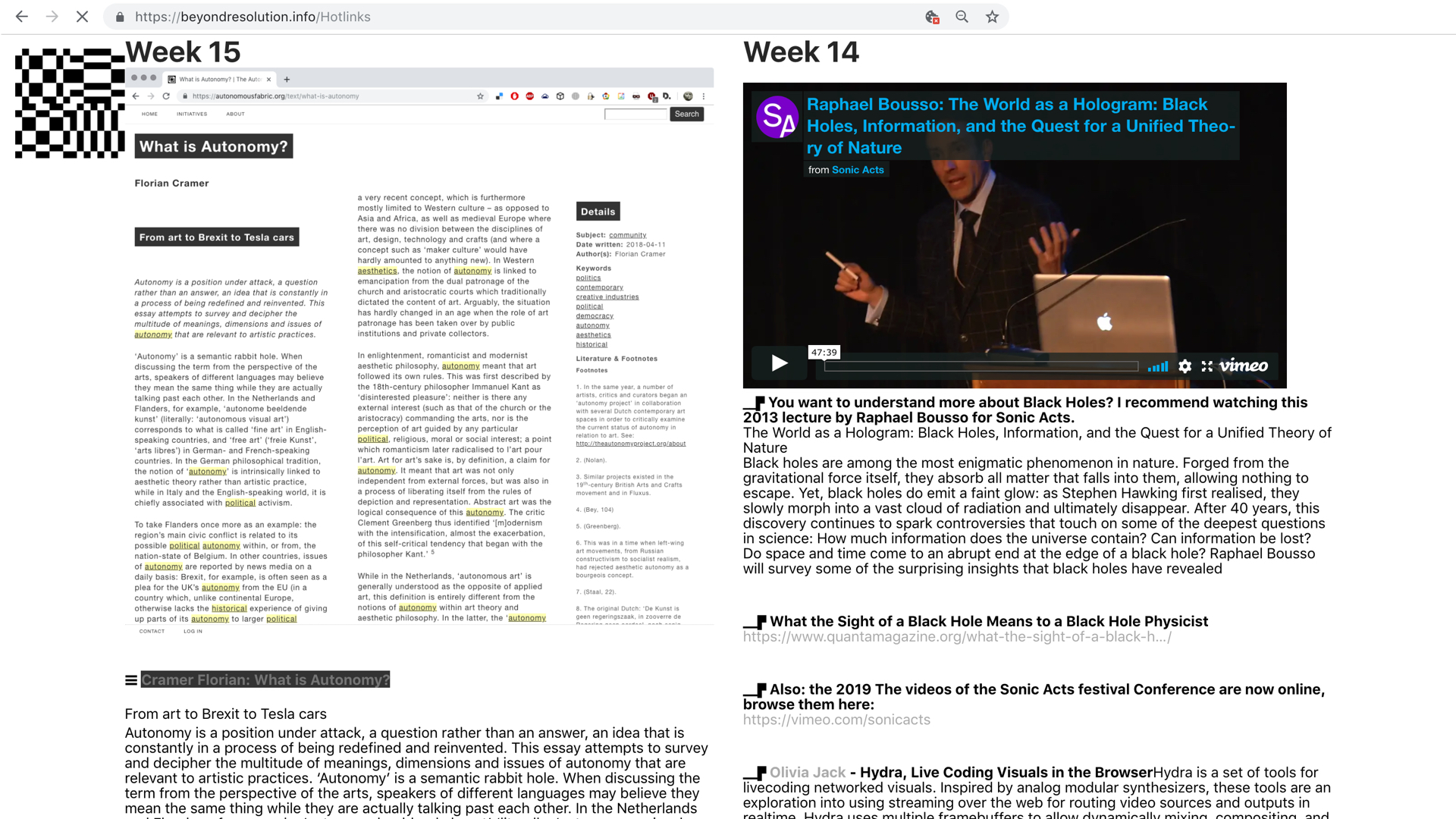Viewport: 1456px width, 819px height.
Task: Click the video progress bar
Action: pos(981,366)
